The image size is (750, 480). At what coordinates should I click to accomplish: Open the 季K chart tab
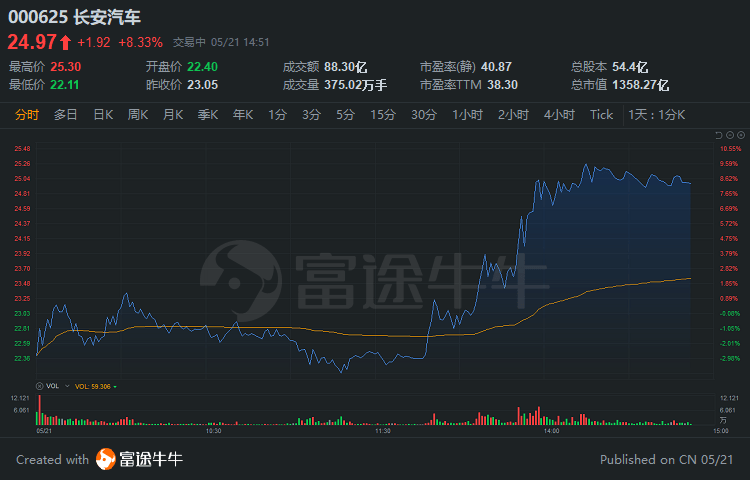208,115
